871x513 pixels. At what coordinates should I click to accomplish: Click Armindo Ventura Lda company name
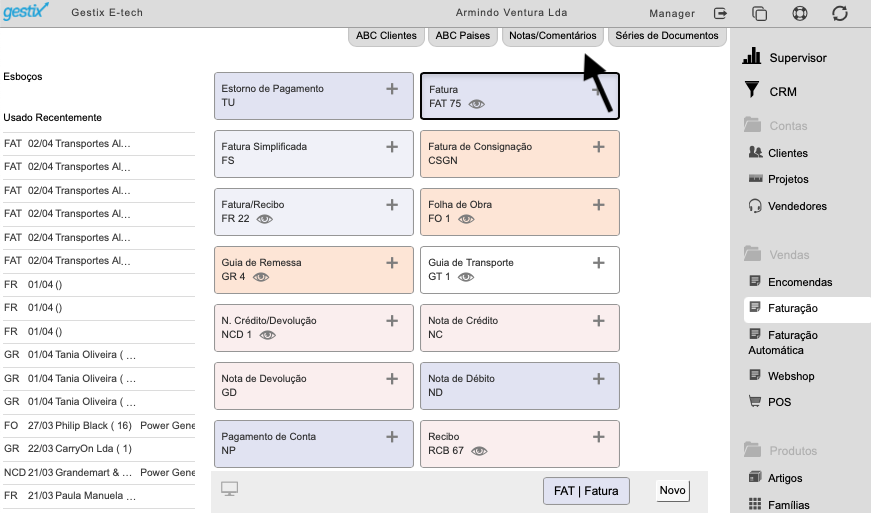point(512,12)
